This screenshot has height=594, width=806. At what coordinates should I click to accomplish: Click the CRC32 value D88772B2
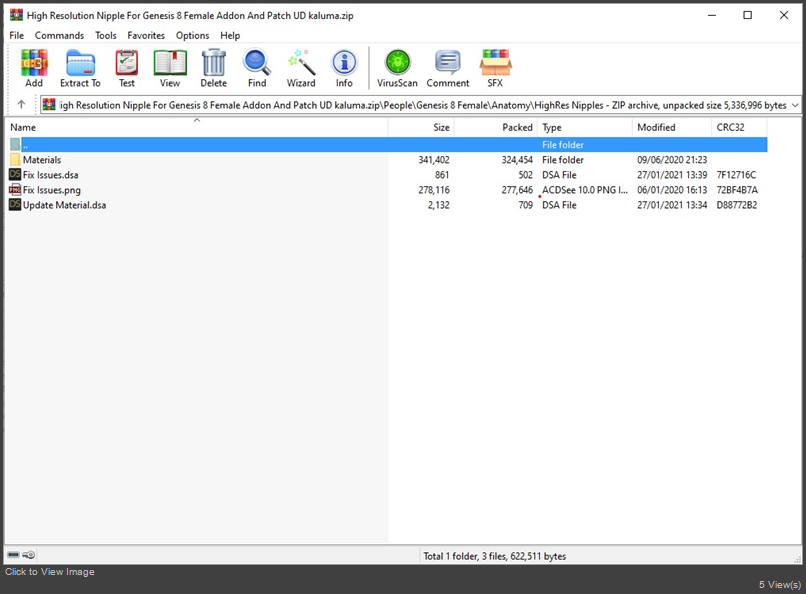[x=737, y=205]
